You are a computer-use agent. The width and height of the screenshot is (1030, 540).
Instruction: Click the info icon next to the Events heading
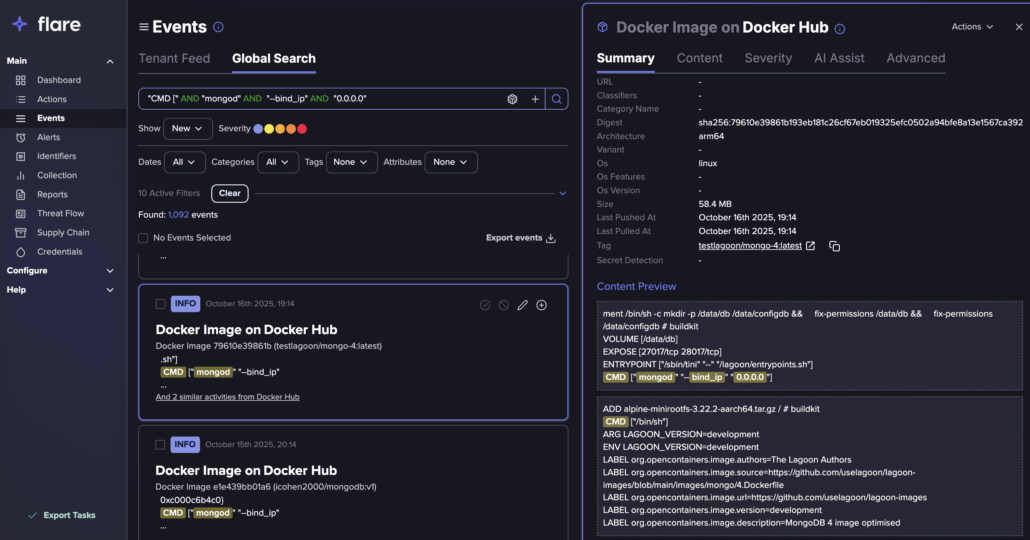(x=219, y=28)
